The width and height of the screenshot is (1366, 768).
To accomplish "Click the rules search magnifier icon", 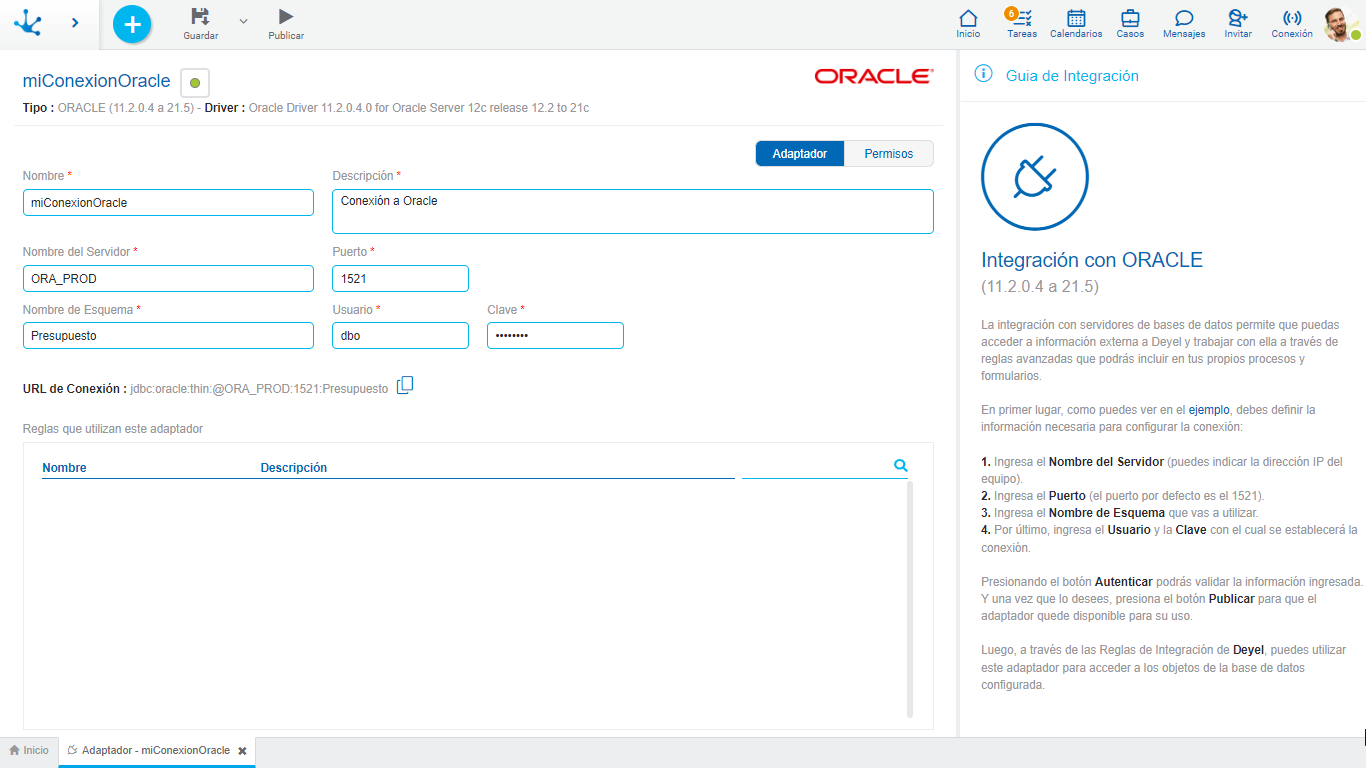I will coord(900,466).
